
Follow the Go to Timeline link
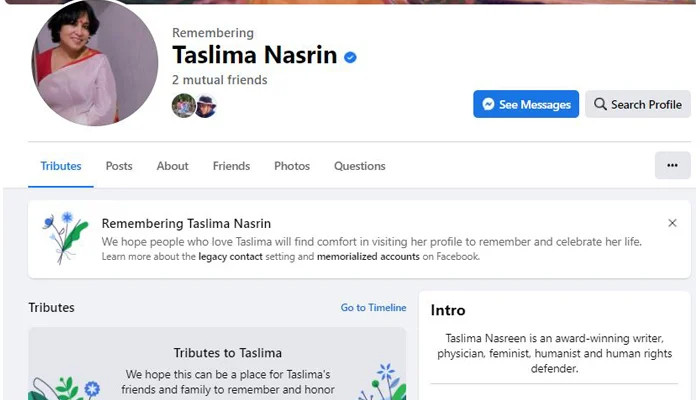click(373, 308)
